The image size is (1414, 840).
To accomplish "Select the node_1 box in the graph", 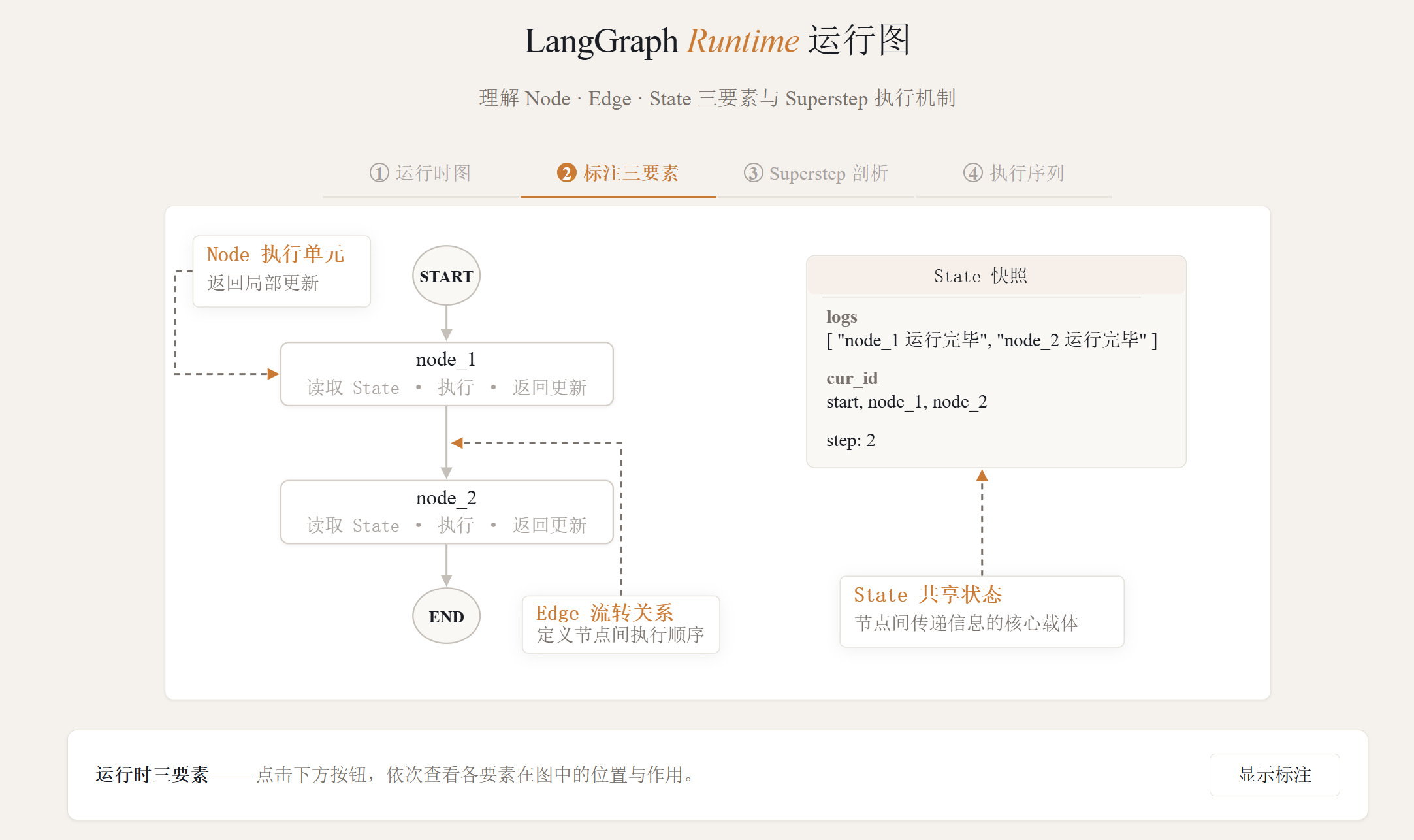I will (x=447, y=374).
